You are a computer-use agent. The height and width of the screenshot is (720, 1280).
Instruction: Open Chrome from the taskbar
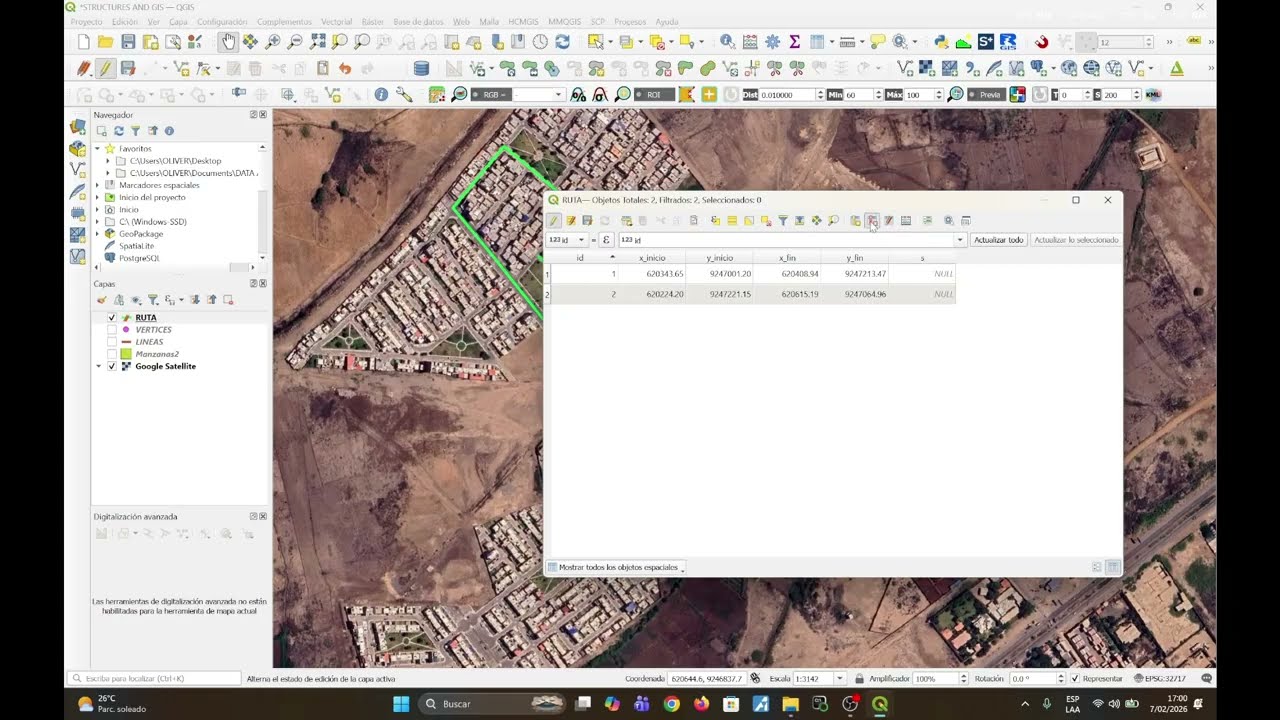[x=671, y=704]
